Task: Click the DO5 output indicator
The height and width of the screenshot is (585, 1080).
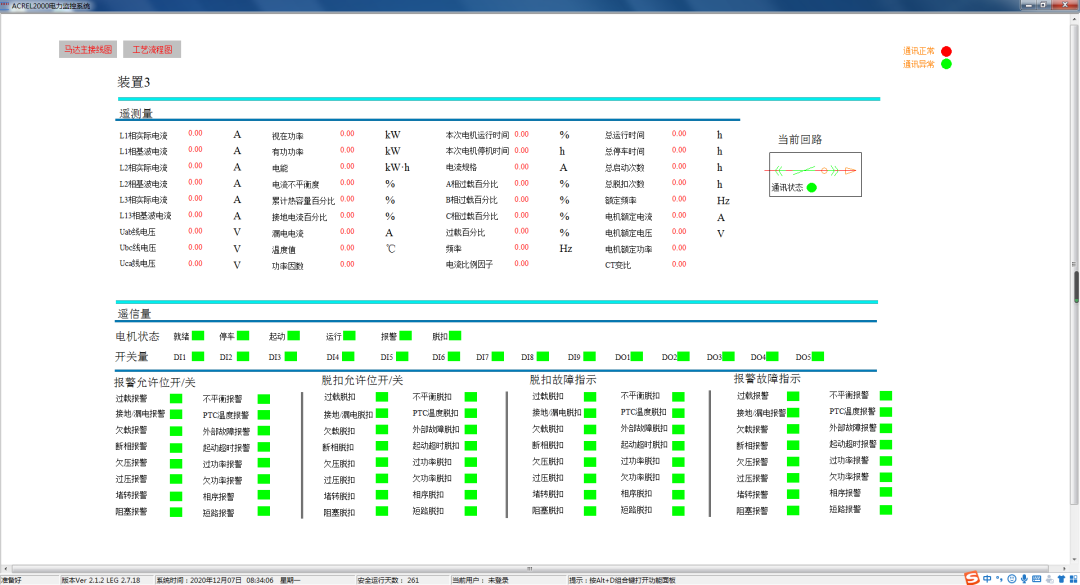Action: coord(818,356)
